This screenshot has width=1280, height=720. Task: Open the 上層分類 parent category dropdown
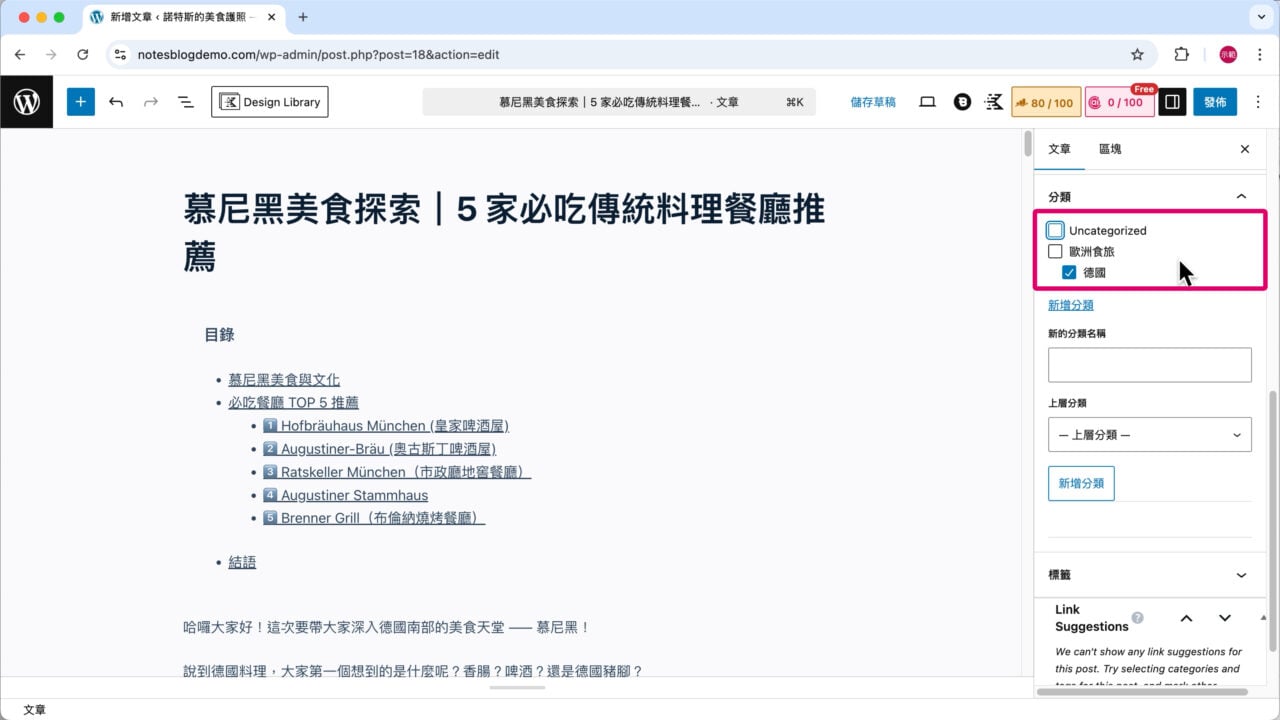(x=1149, y=434)
